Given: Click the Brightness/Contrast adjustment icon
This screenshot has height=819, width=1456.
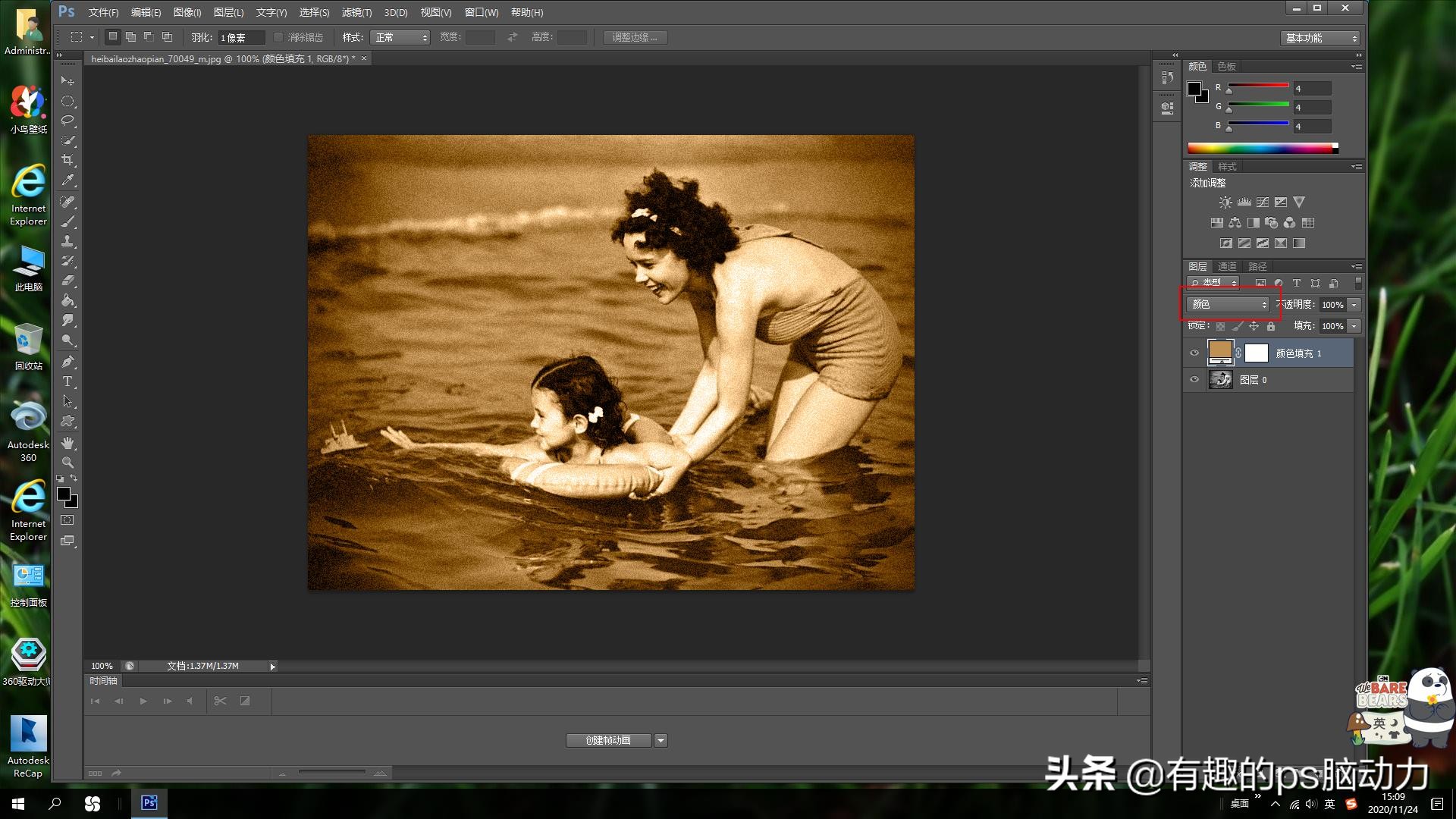Looking at the screenshot, I should pos(1225,202).
